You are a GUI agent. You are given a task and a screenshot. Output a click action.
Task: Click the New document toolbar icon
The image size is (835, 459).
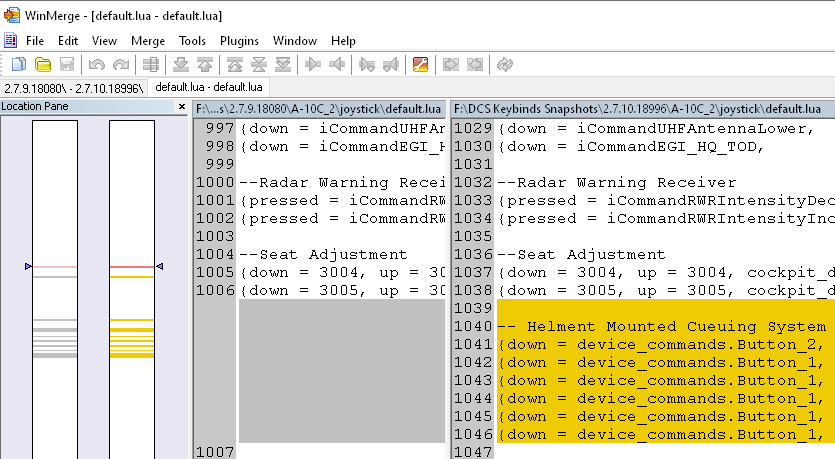pos(19,65)
